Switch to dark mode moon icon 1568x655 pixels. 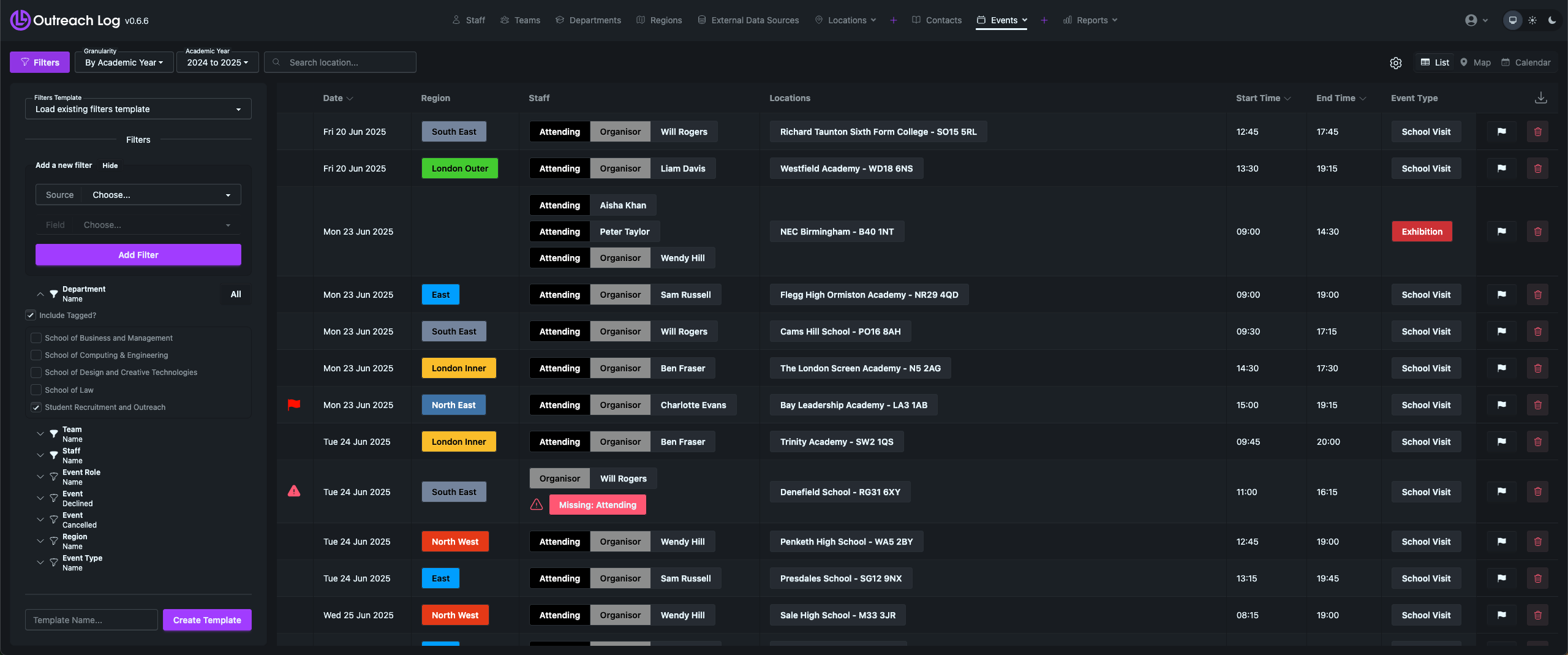(1551, 20)
